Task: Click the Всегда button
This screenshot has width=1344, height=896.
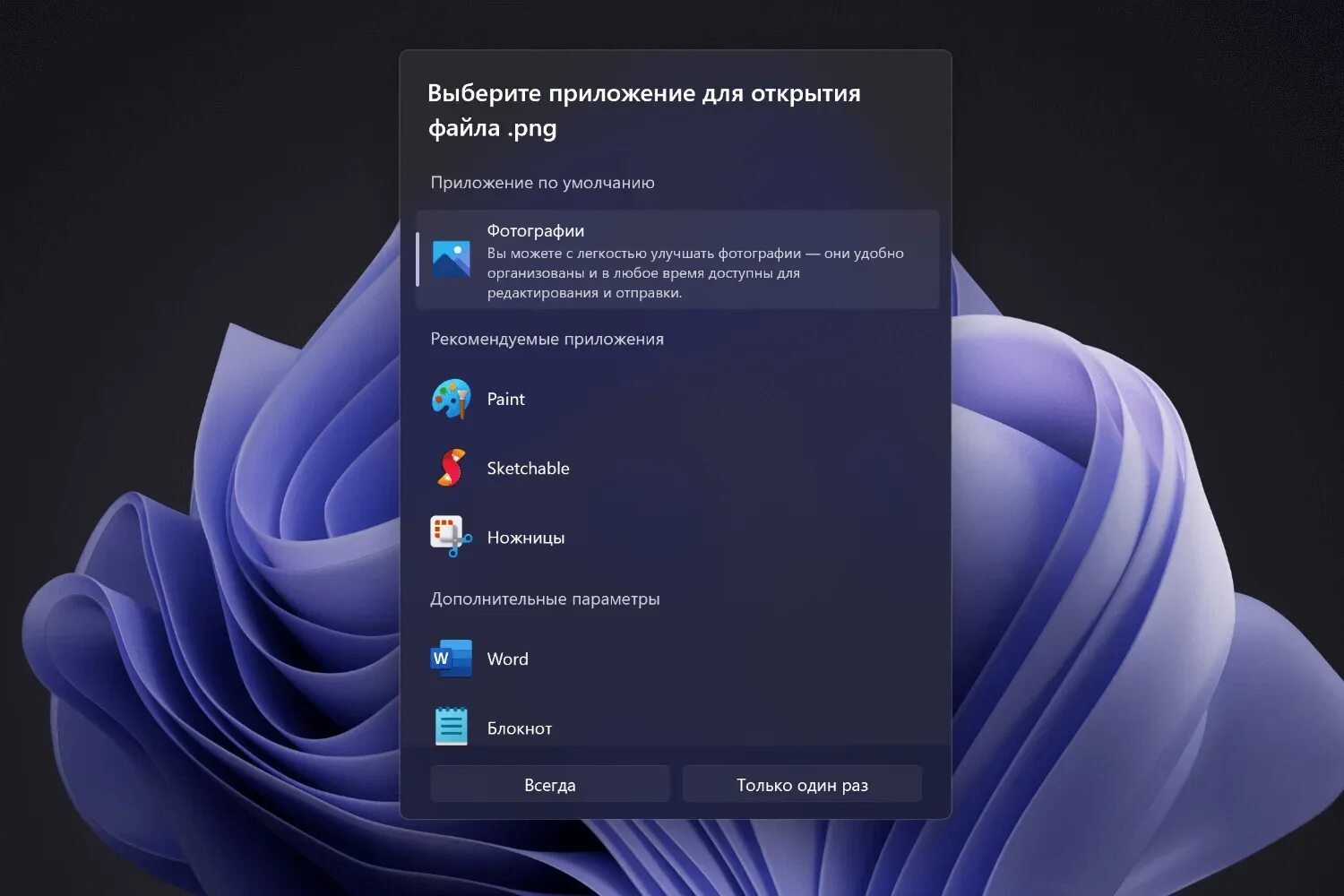Action: click(550, 784)
